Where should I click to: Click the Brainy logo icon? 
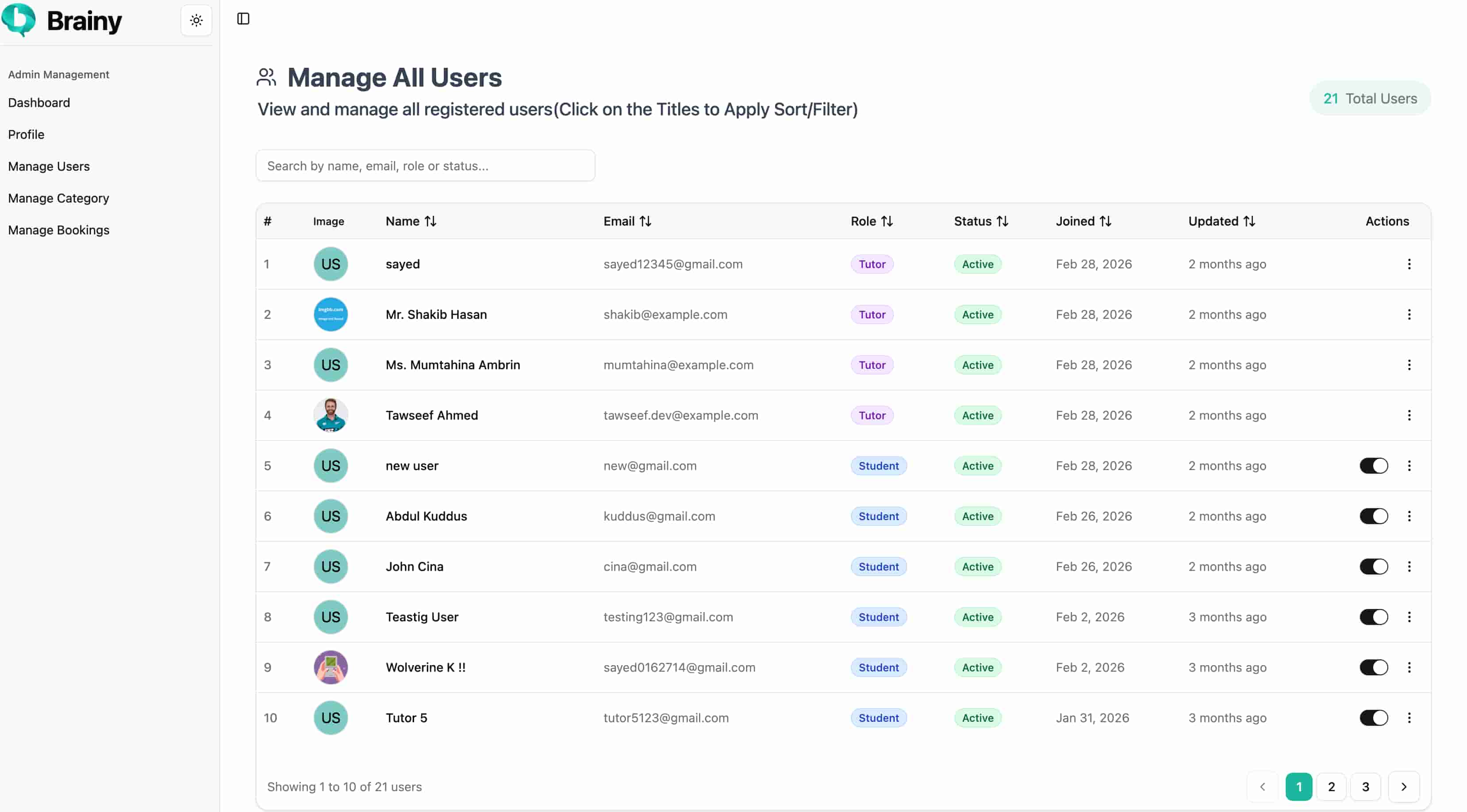pyautogui.click(x=18, y=20)
